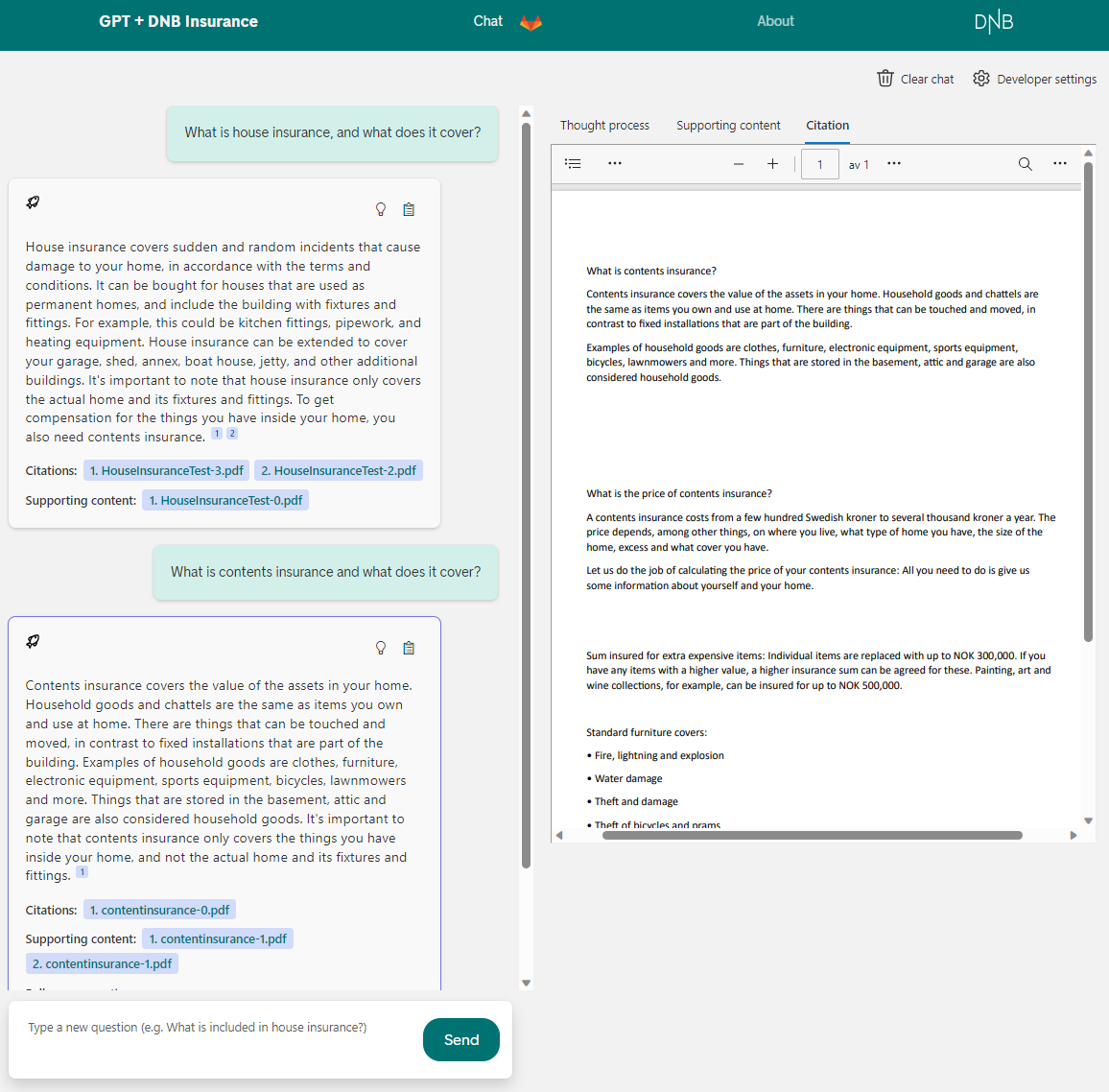The width and height of the screenshot is (1109, 1092).
Task: Open the About page
Action: 775,21
